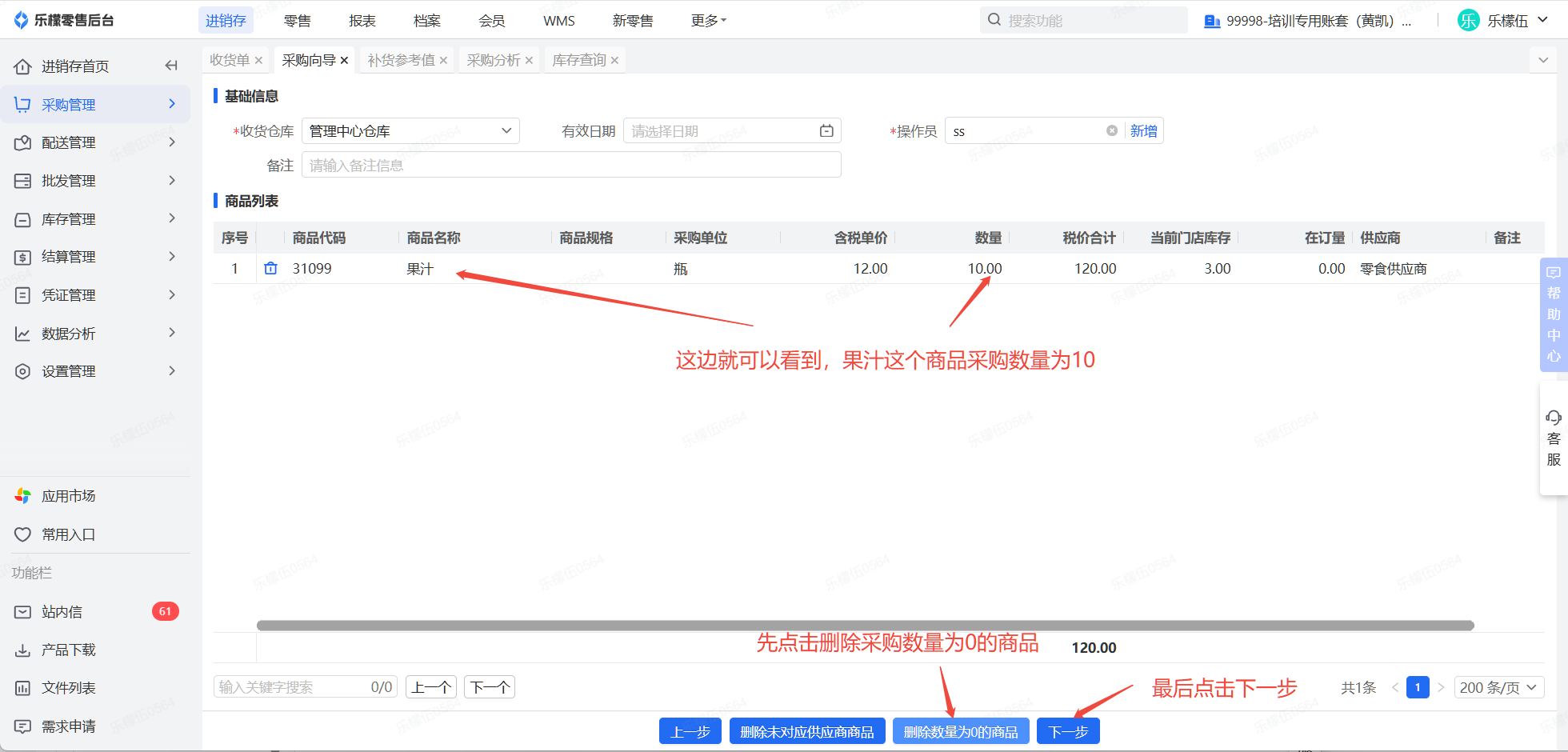Click the 结算管理 icon

point(23,257)
